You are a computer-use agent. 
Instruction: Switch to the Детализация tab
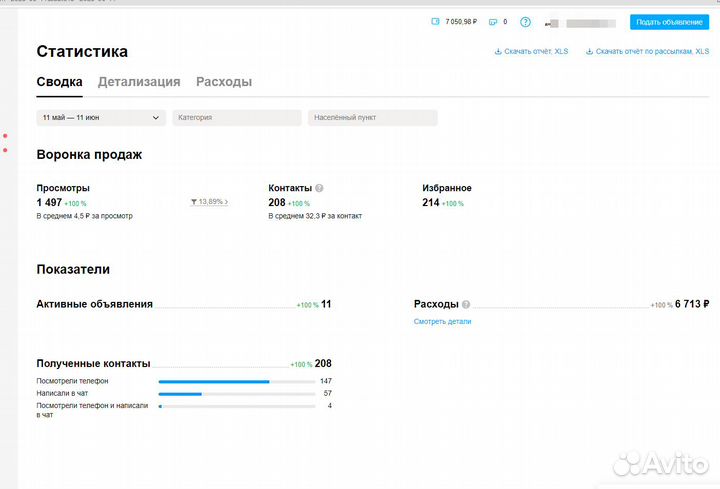pyautogui.click(x=139, y=82)
